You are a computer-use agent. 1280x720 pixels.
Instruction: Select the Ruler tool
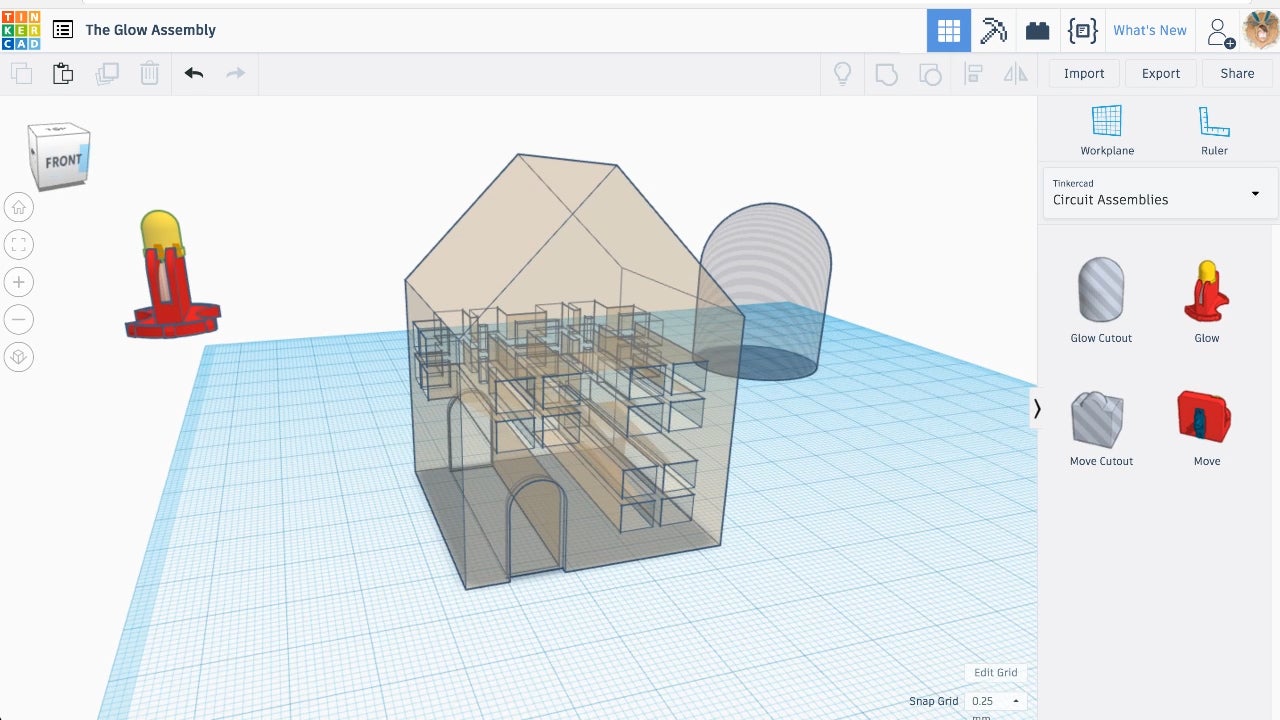pos(1214,130)
